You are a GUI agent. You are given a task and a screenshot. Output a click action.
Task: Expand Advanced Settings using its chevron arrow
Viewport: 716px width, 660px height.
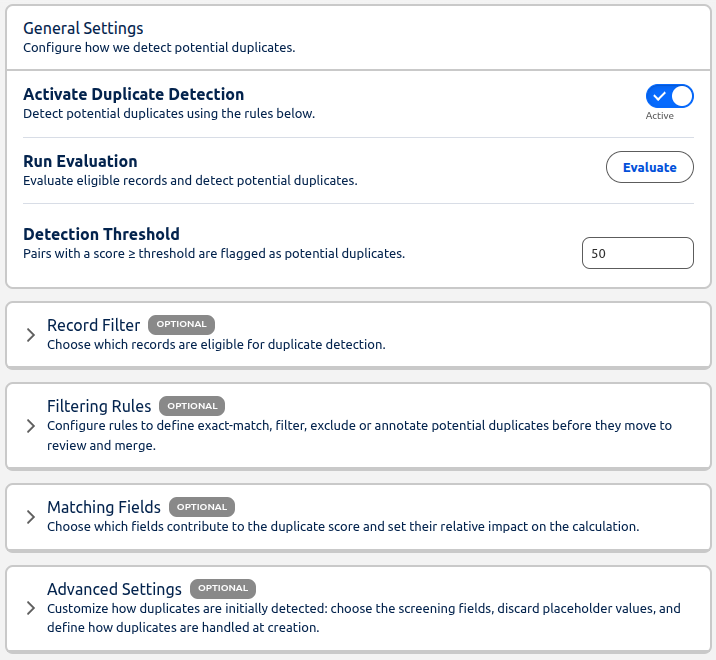[x=31, y=608]
